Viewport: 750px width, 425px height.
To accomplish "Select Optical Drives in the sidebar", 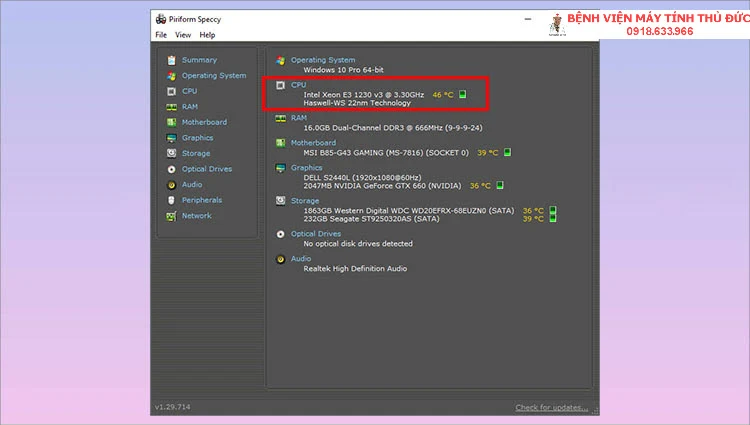I will (x=207, y=169).
